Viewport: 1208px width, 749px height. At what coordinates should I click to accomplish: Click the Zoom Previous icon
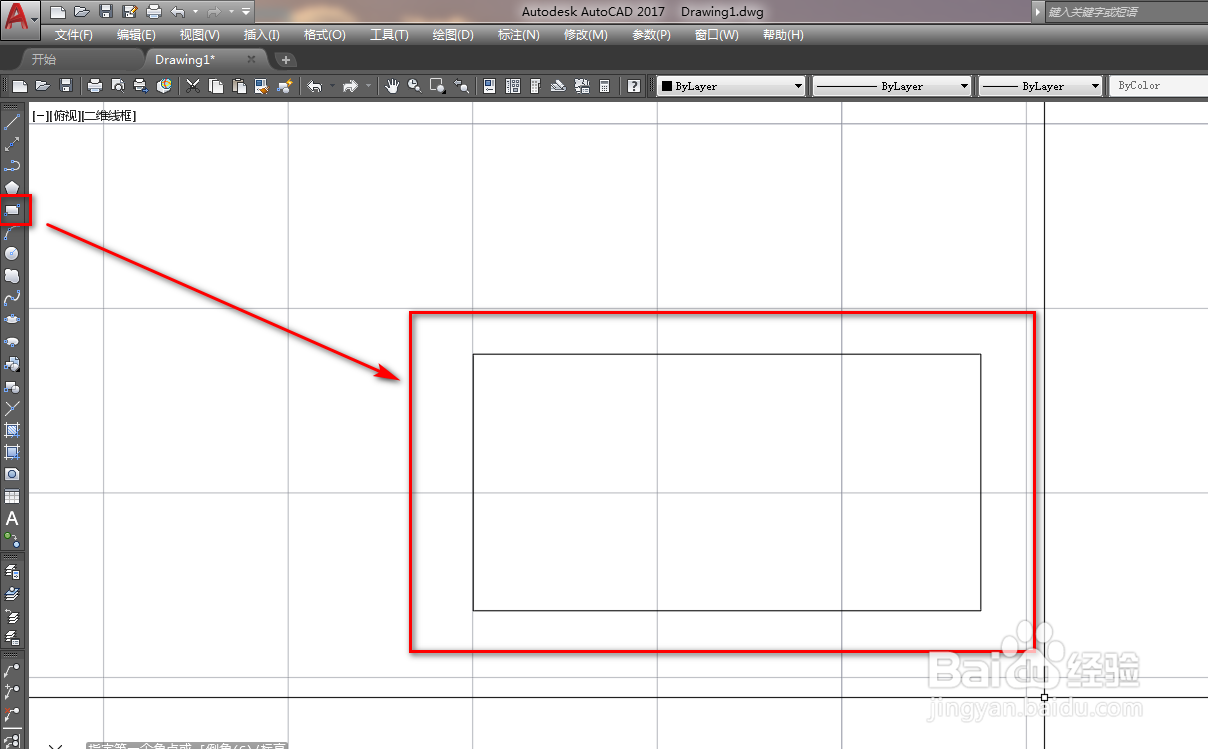(460, 86)
